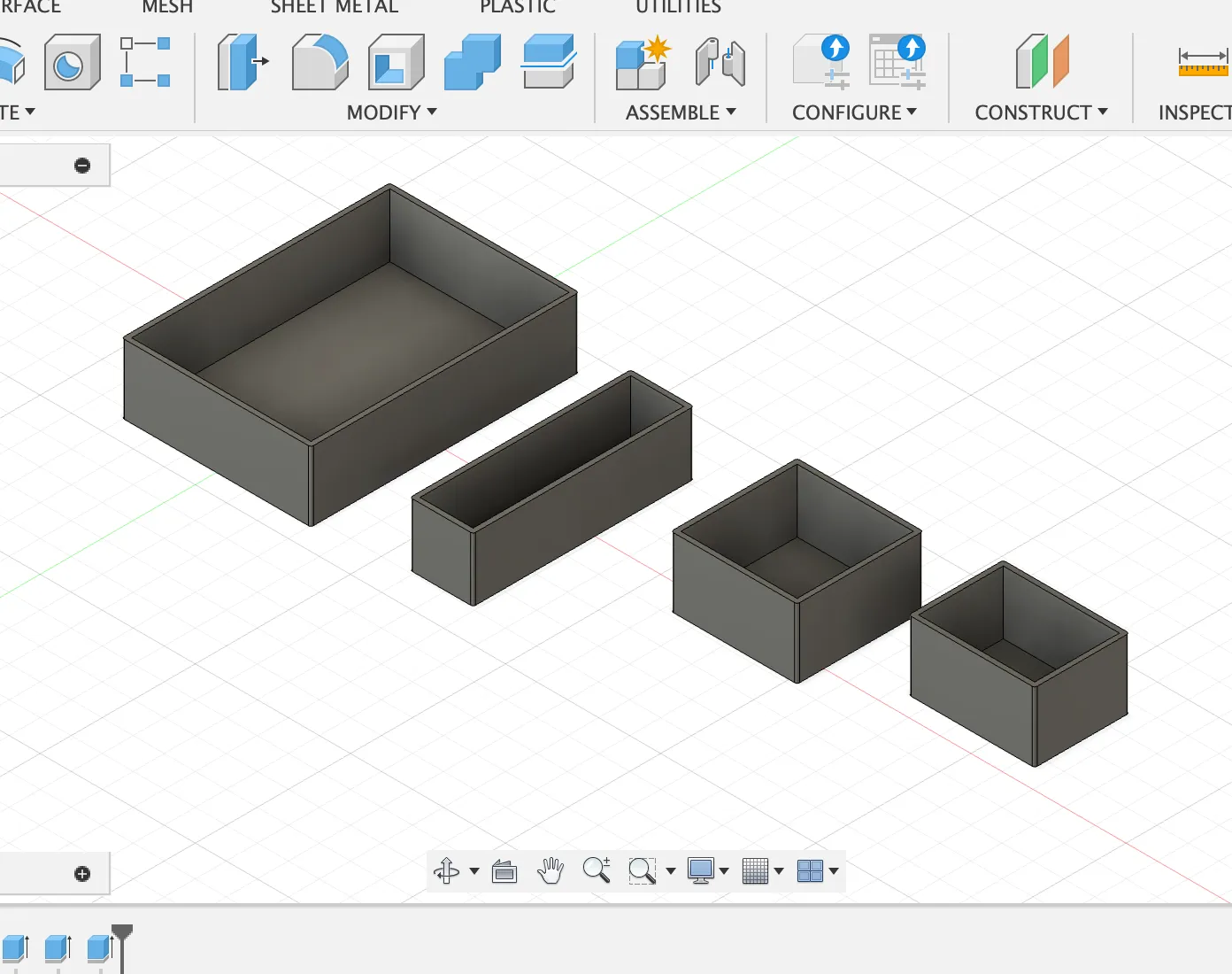Click the timeline end marker
The width and height of the screenshot is (1232, 974).
tap(122, 947)
